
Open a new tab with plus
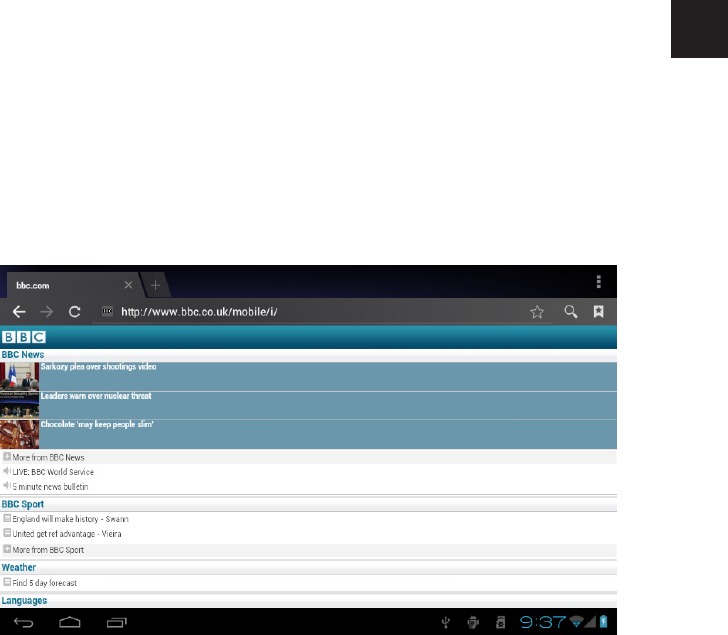point(156,285)
